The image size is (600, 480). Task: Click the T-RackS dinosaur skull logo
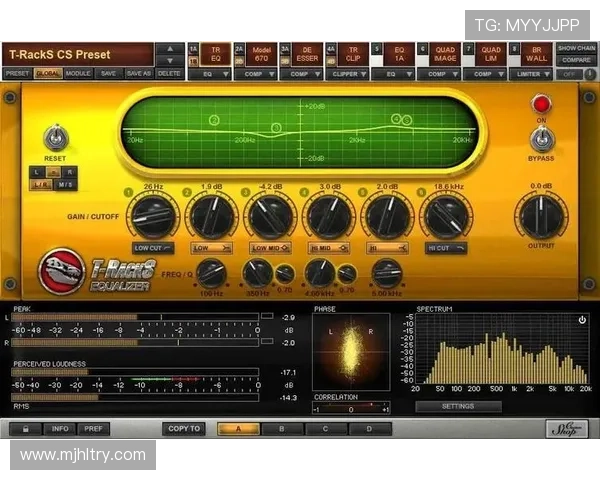pos(61,271)
